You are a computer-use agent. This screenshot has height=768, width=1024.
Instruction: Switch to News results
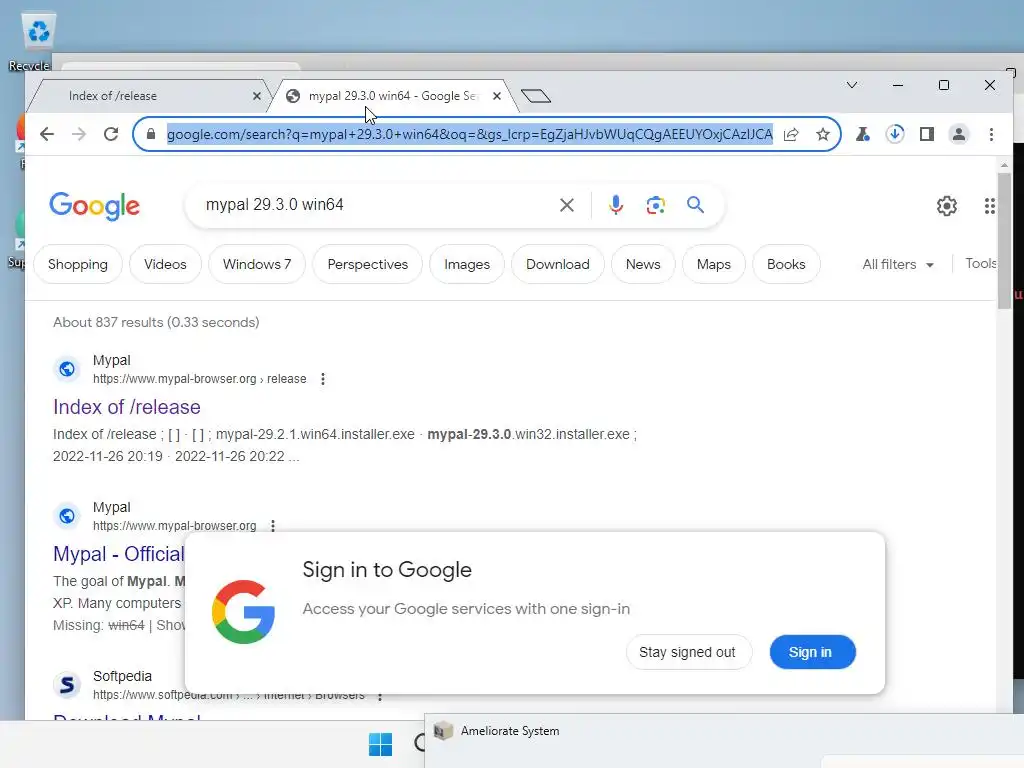[643, 264]
